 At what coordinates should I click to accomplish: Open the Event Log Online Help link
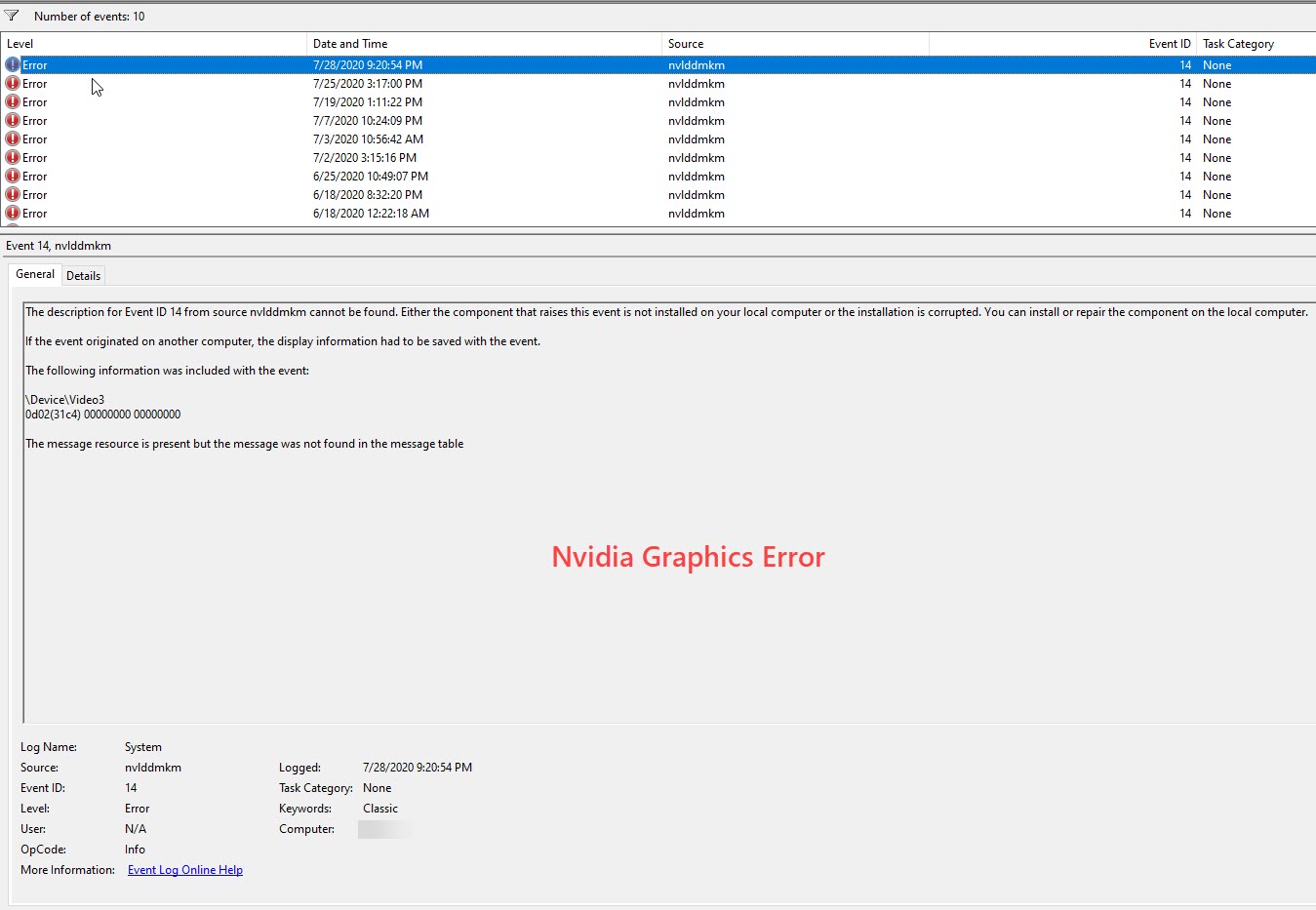coord(185,870)
